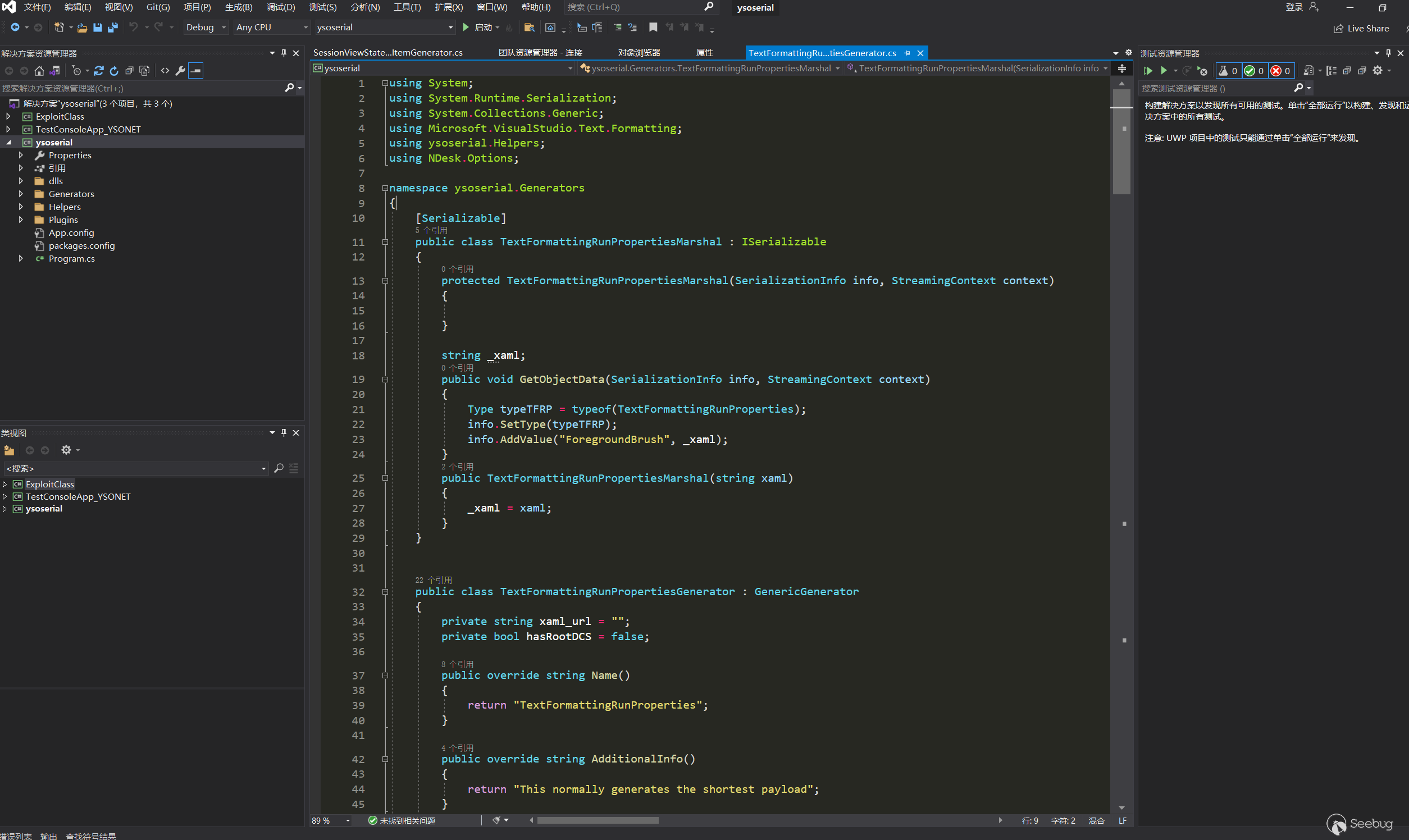Switch to SessionViewState...ItemGenerator.cs tab

tap(388, 53)
